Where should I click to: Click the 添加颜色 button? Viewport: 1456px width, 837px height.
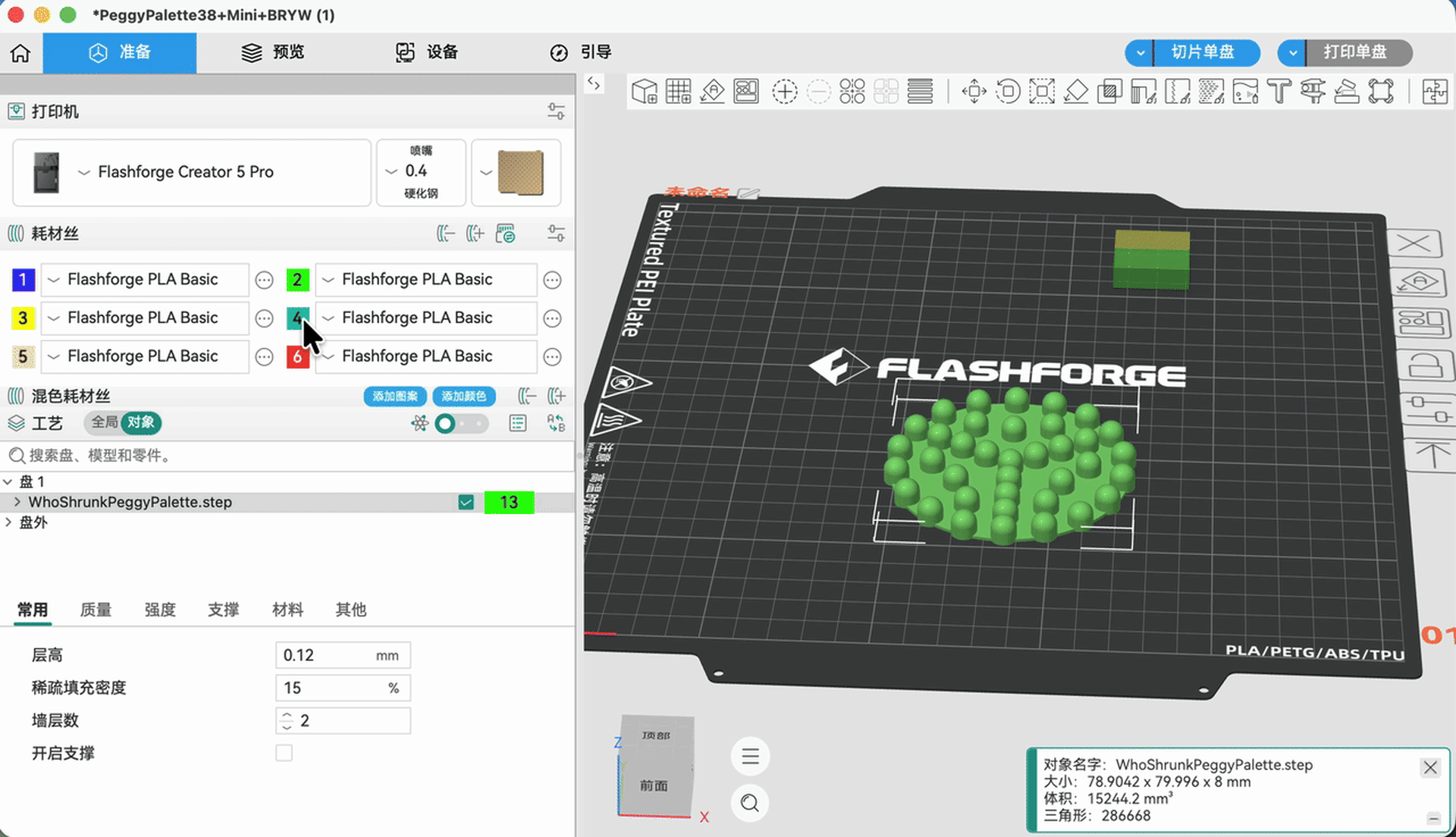coord(464,397)
